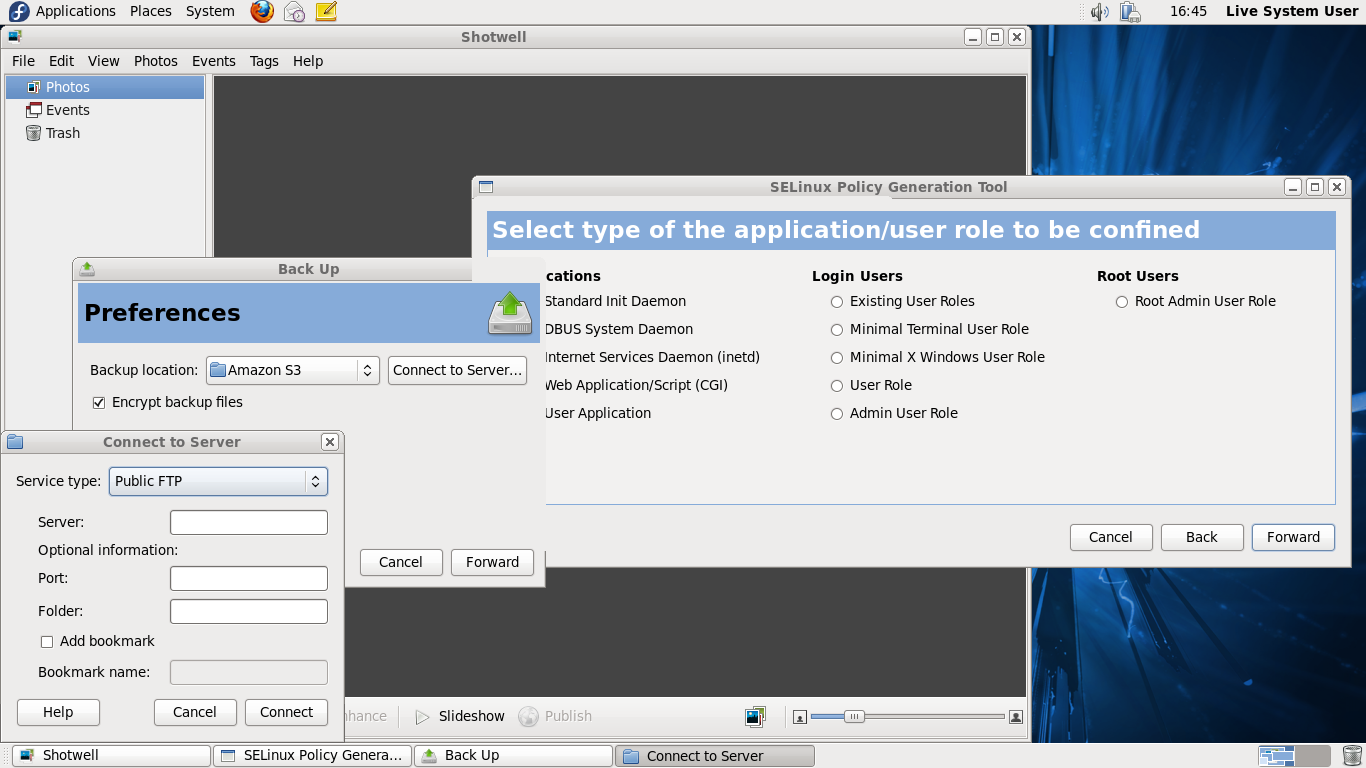Click Connect to Server... button in Preferences

457,370
